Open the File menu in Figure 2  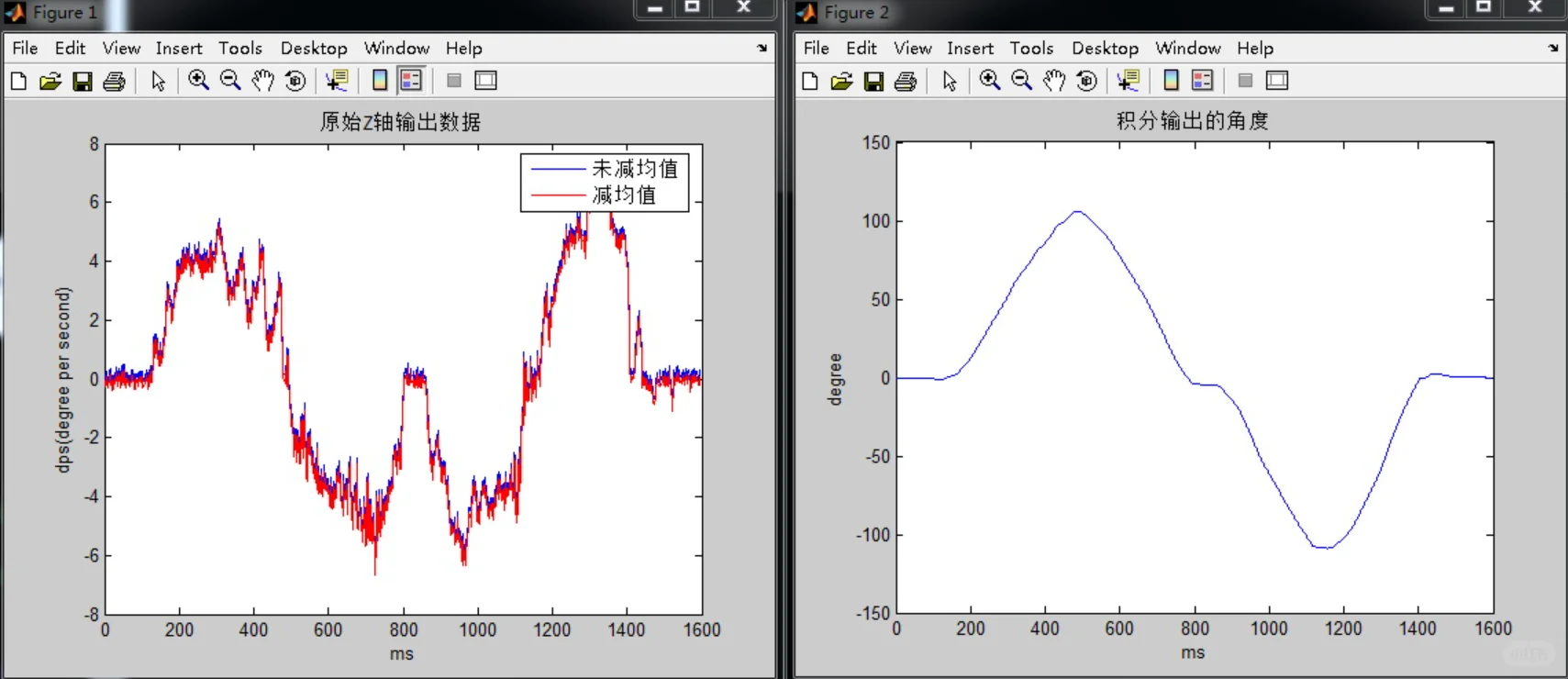point(817,49)
